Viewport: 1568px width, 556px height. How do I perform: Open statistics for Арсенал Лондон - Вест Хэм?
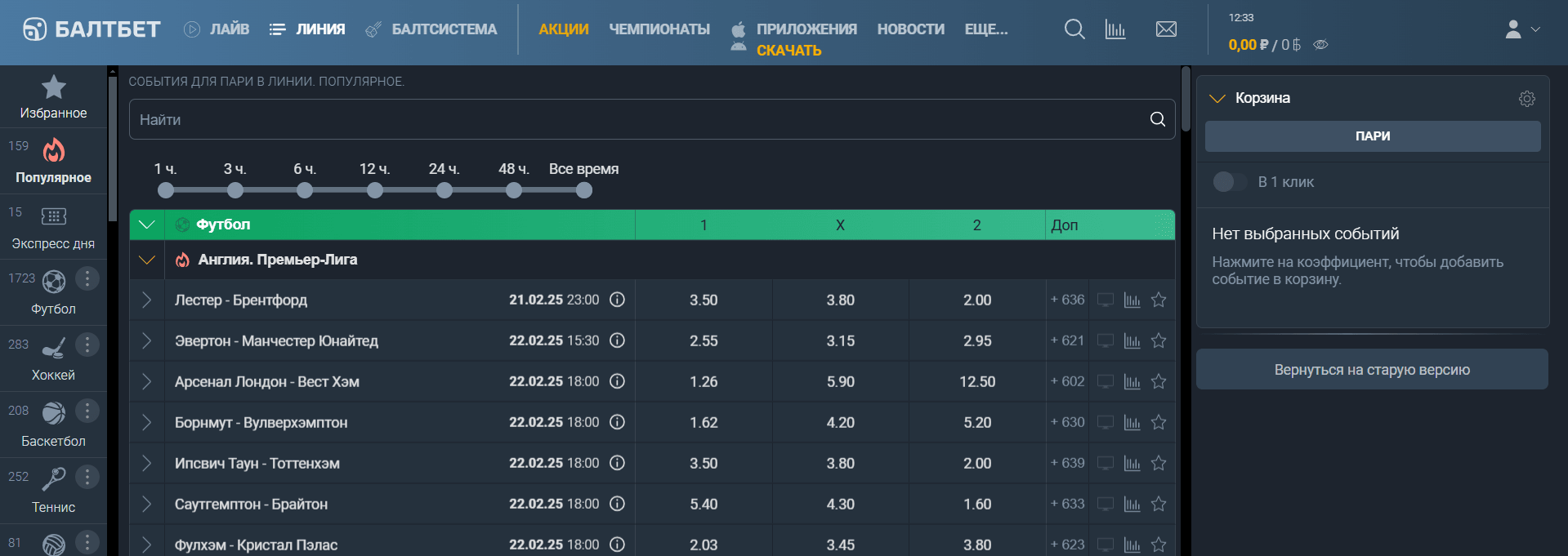[1132, 381]
